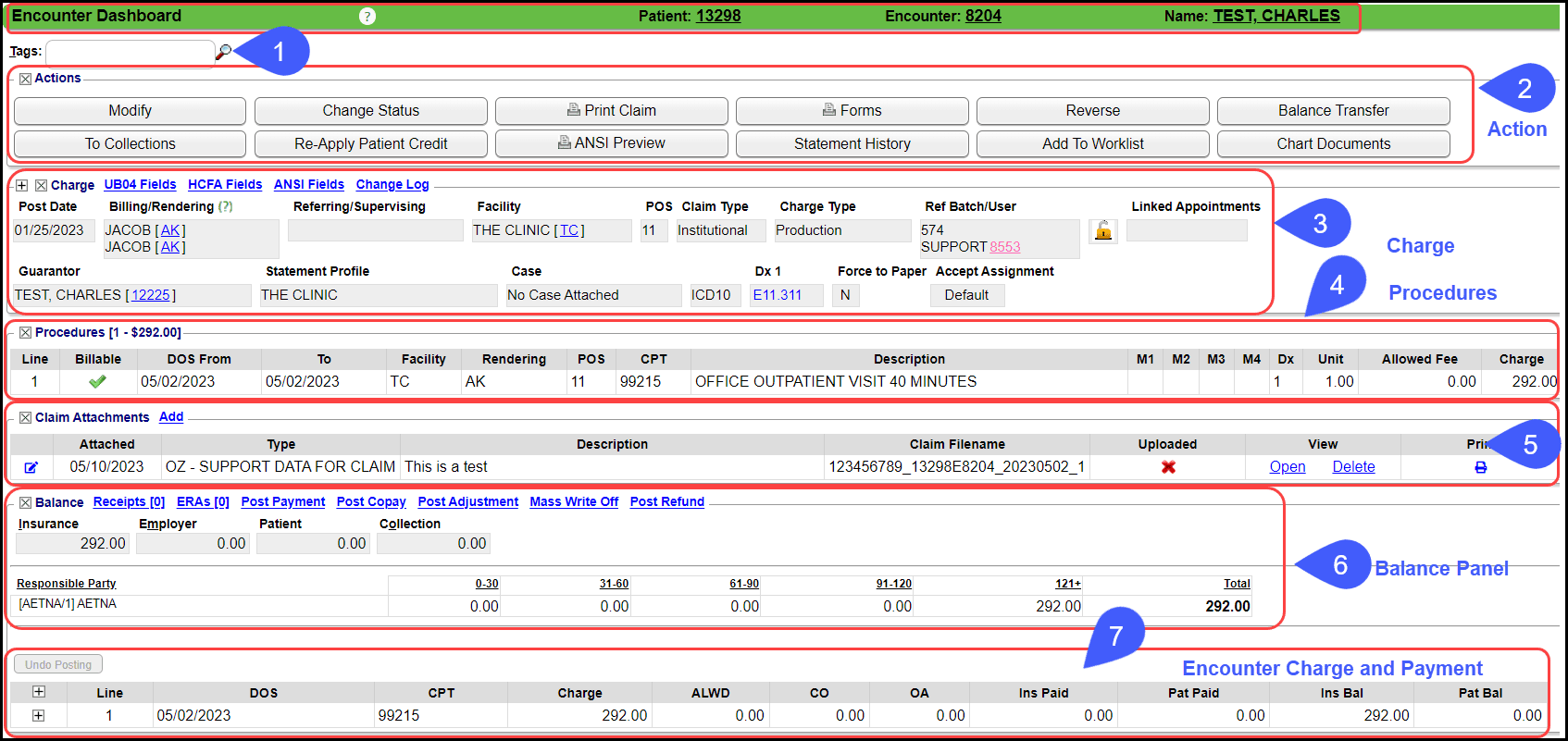This screenshot has height=741, width=1568.
Task: Click the Linked Appointments field
Action: pos(1187,230)
